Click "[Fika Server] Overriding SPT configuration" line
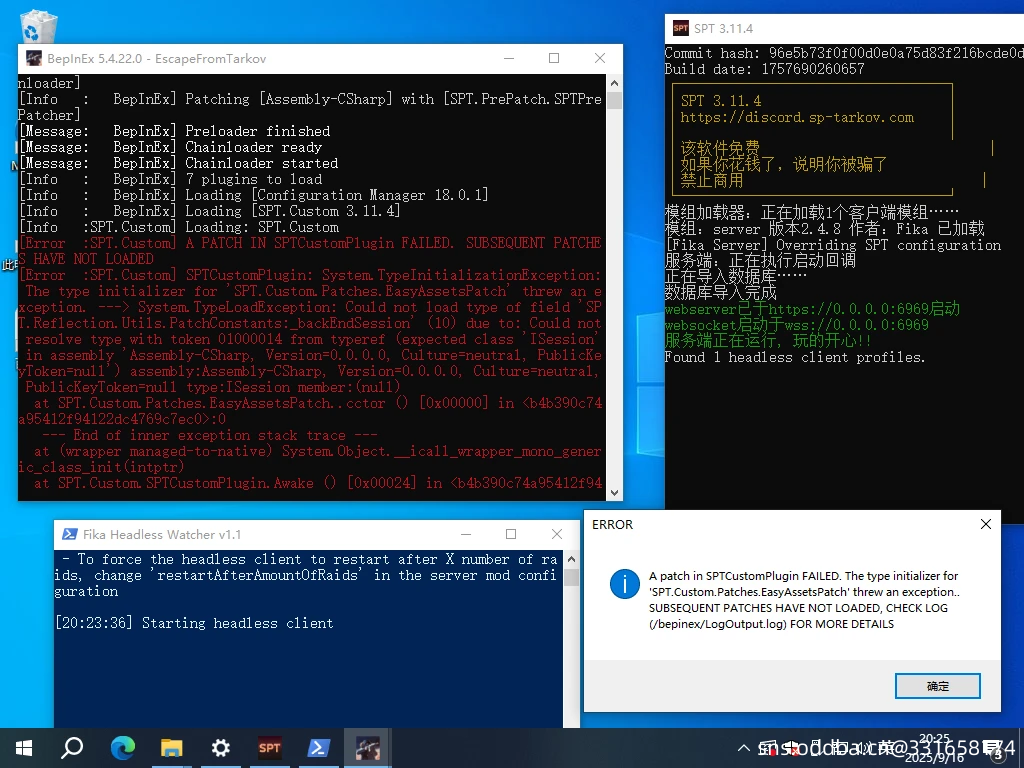 [833, 245]
